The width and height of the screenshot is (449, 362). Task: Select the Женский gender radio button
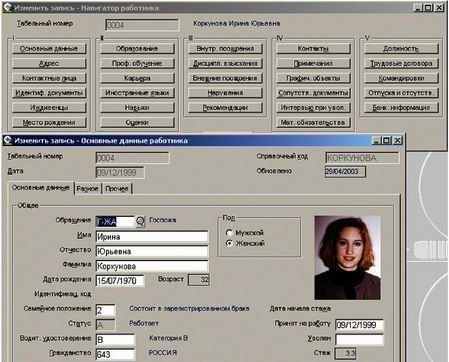tap(229, 243)
